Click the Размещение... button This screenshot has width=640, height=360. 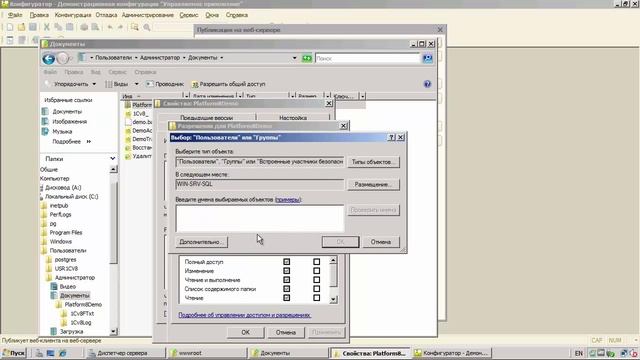click(373, 184)
